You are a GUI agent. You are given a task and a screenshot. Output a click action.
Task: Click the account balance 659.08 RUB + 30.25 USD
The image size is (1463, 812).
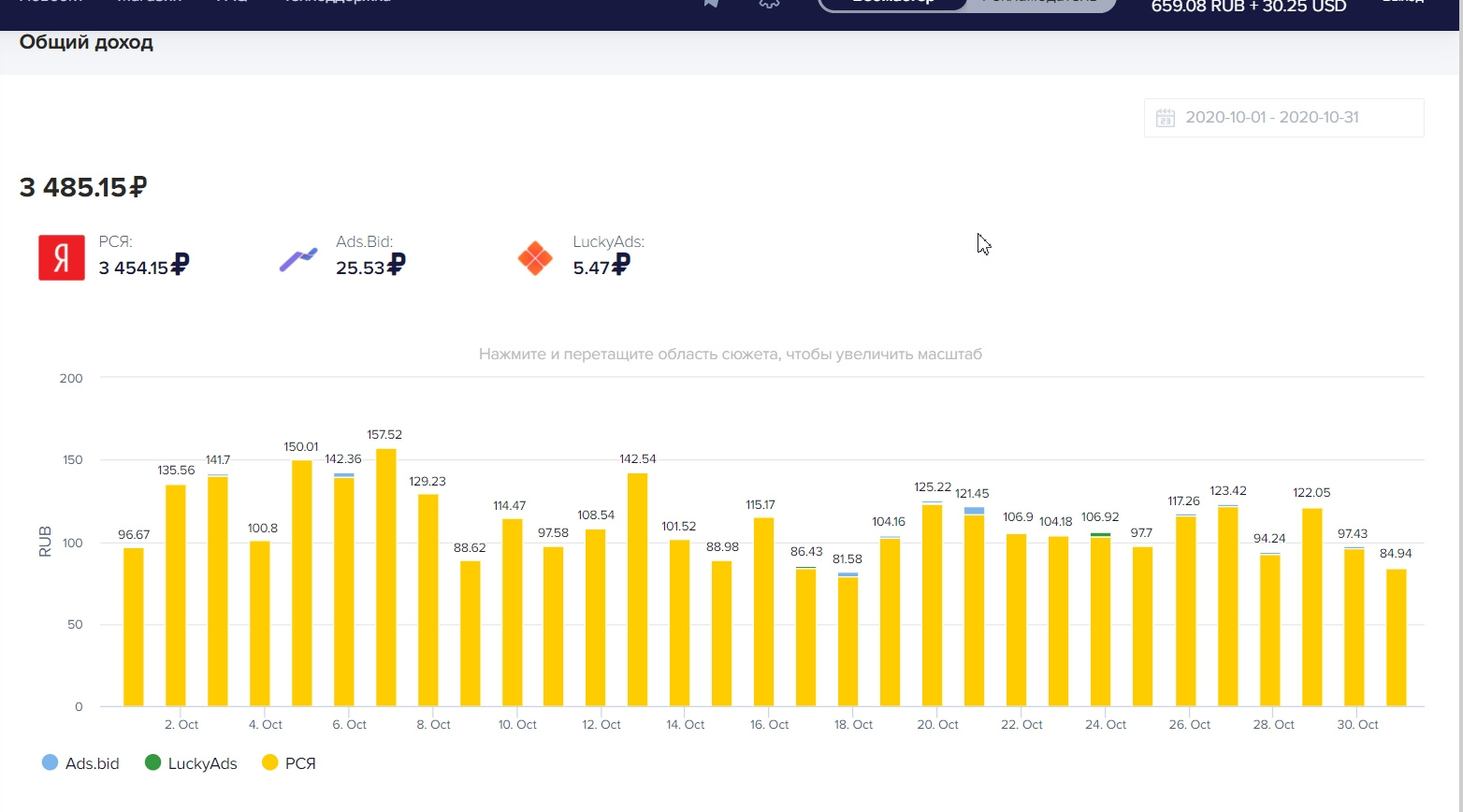[1249, 7]
